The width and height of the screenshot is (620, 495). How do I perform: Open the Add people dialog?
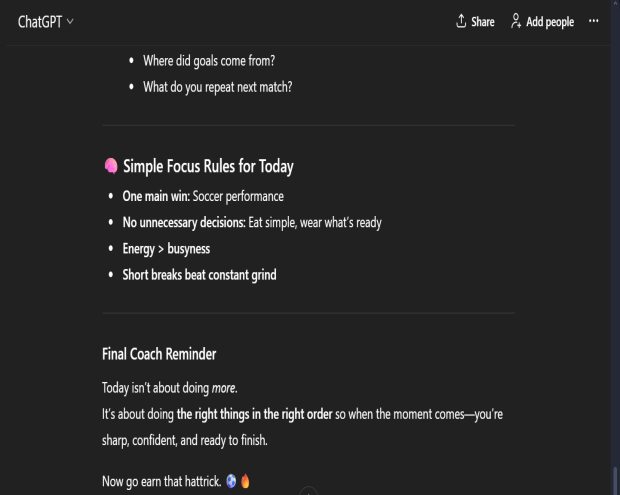point(542,21)
